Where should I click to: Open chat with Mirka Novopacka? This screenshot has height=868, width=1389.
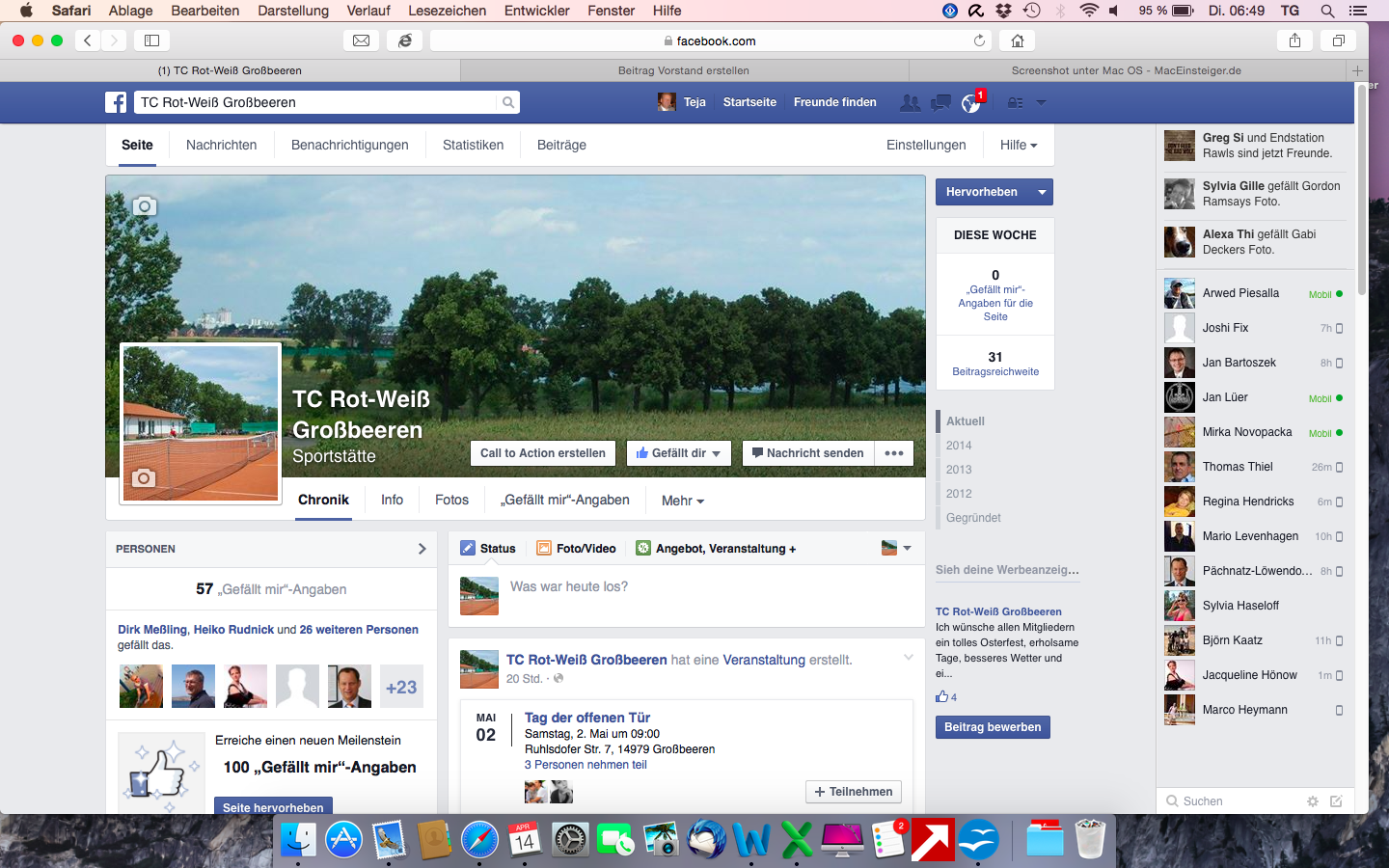(1253, 432)
